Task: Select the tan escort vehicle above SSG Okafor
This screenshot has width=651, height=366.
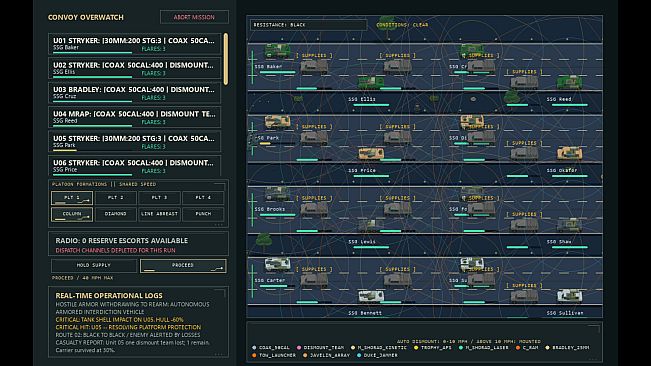Action: pos(569,153)
